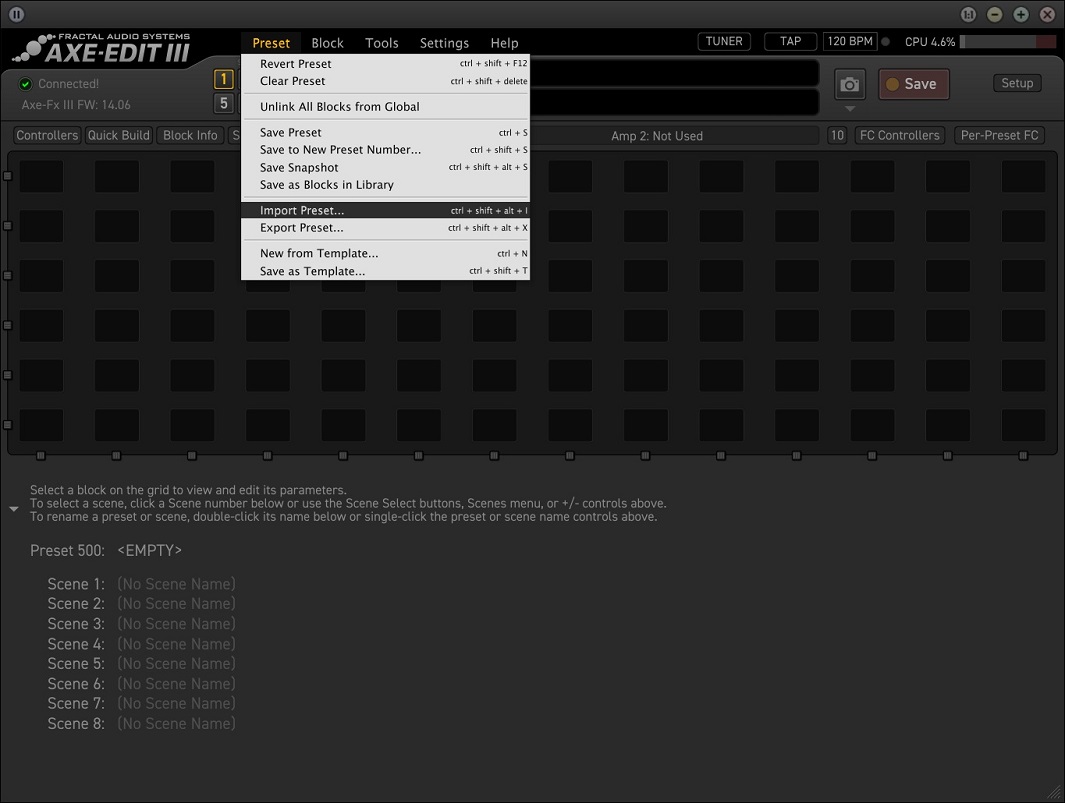1065x803 pixels.
Task: Toggle the first column connector below grid
Action: tap(41, 456)
